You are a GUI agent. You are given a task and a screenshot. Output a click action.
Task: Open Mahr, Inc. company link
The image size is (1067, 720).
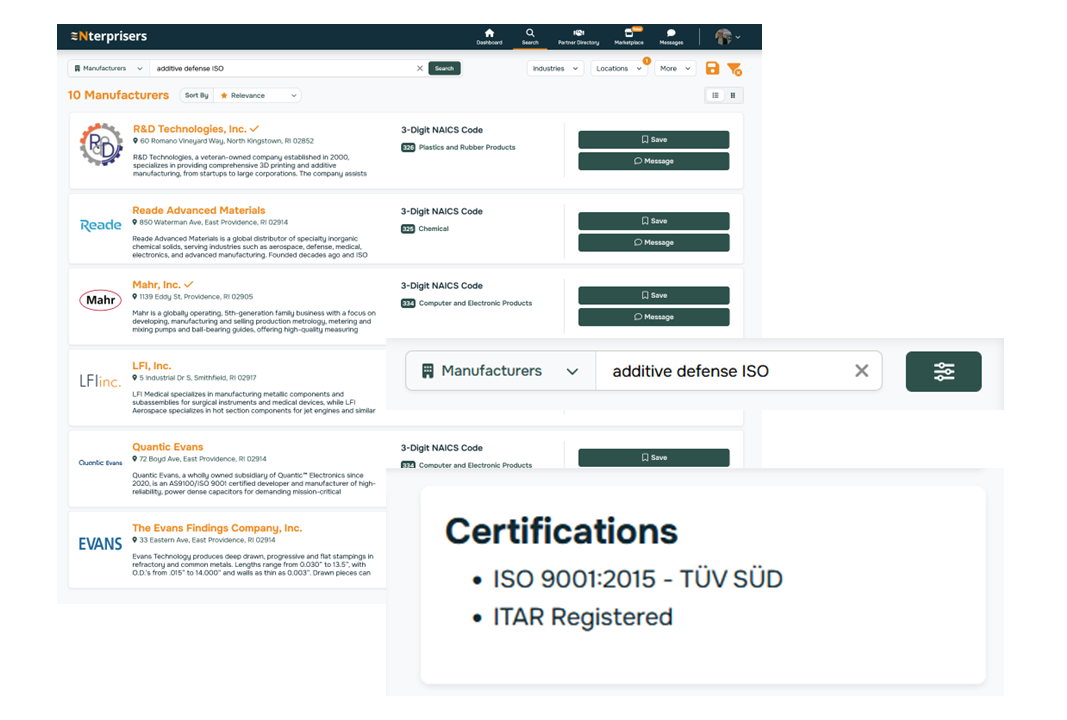coord(157,284)
